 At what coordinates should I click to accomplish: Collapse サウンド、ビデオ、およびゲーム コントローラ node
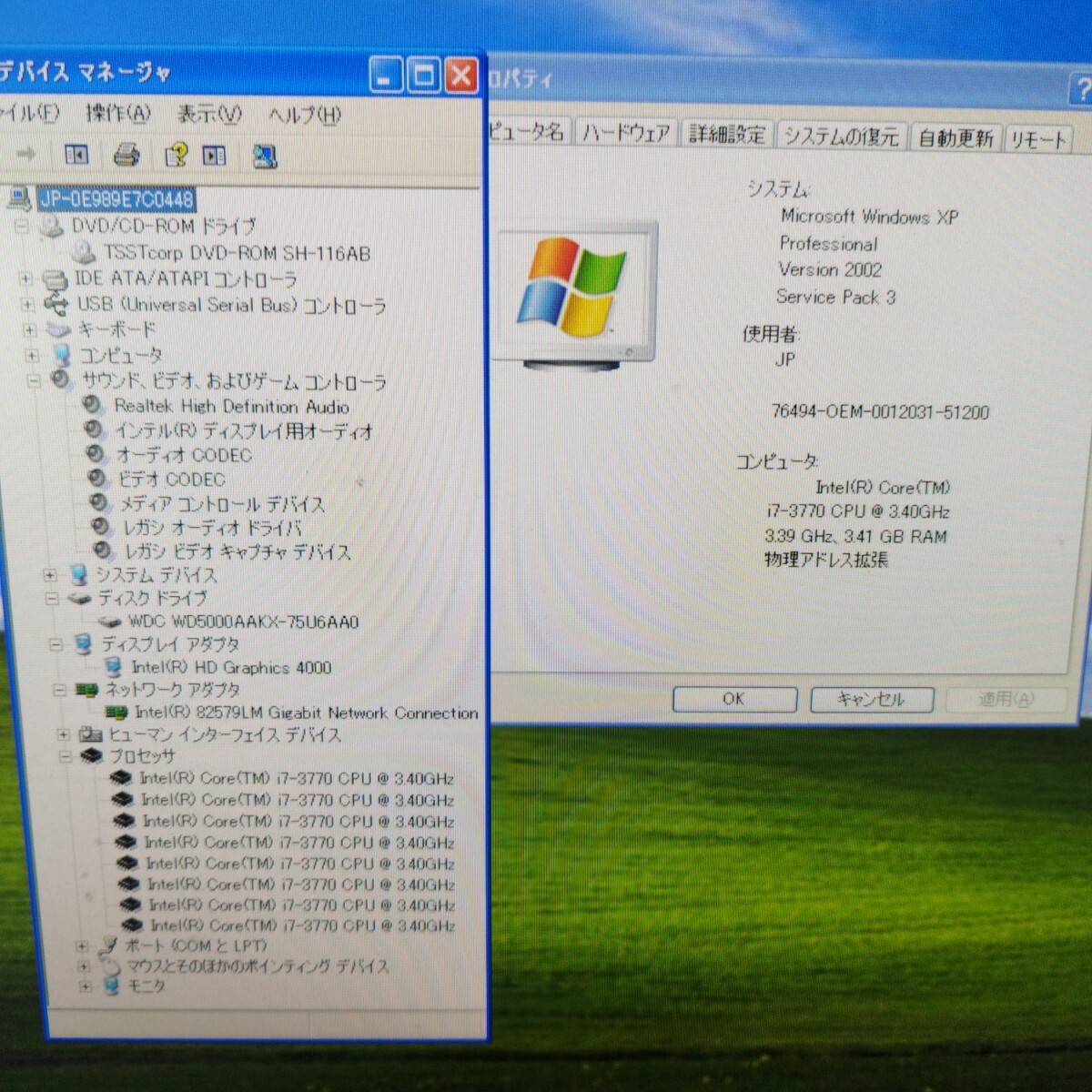(x=34, y=381)
